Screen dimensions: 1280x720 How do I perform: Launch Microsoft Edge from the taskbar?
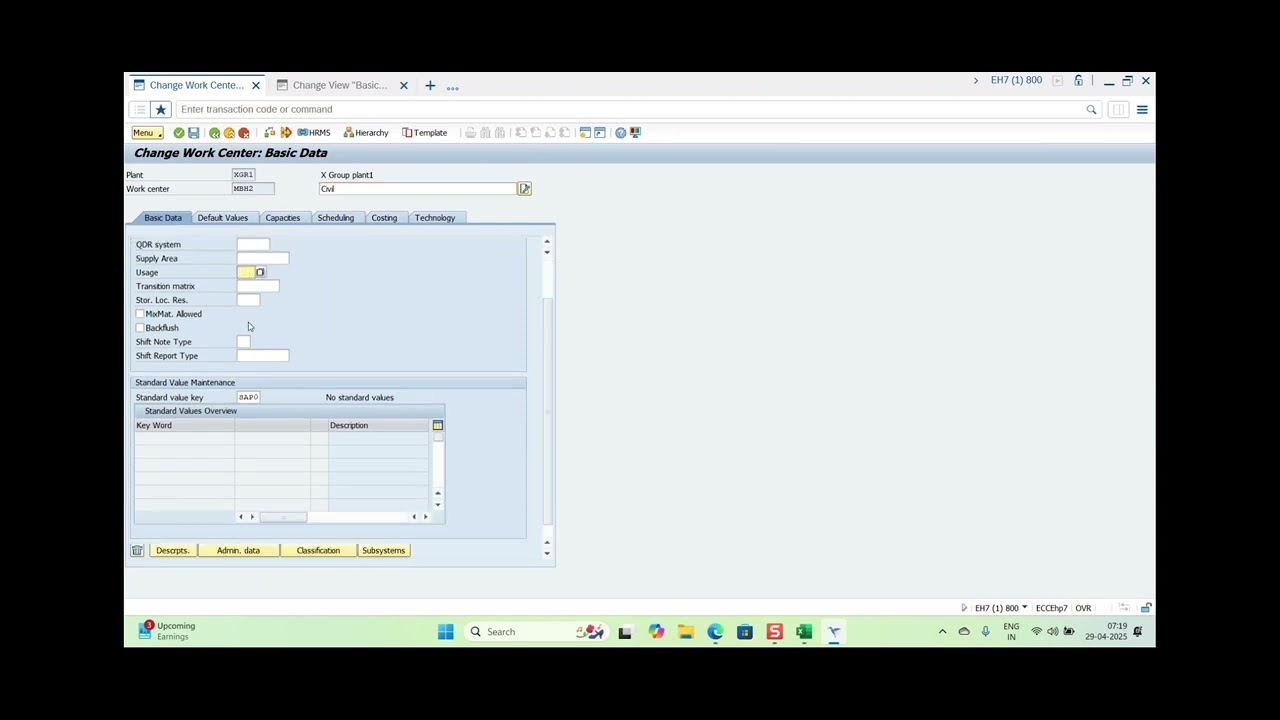(x=715, y=632)
